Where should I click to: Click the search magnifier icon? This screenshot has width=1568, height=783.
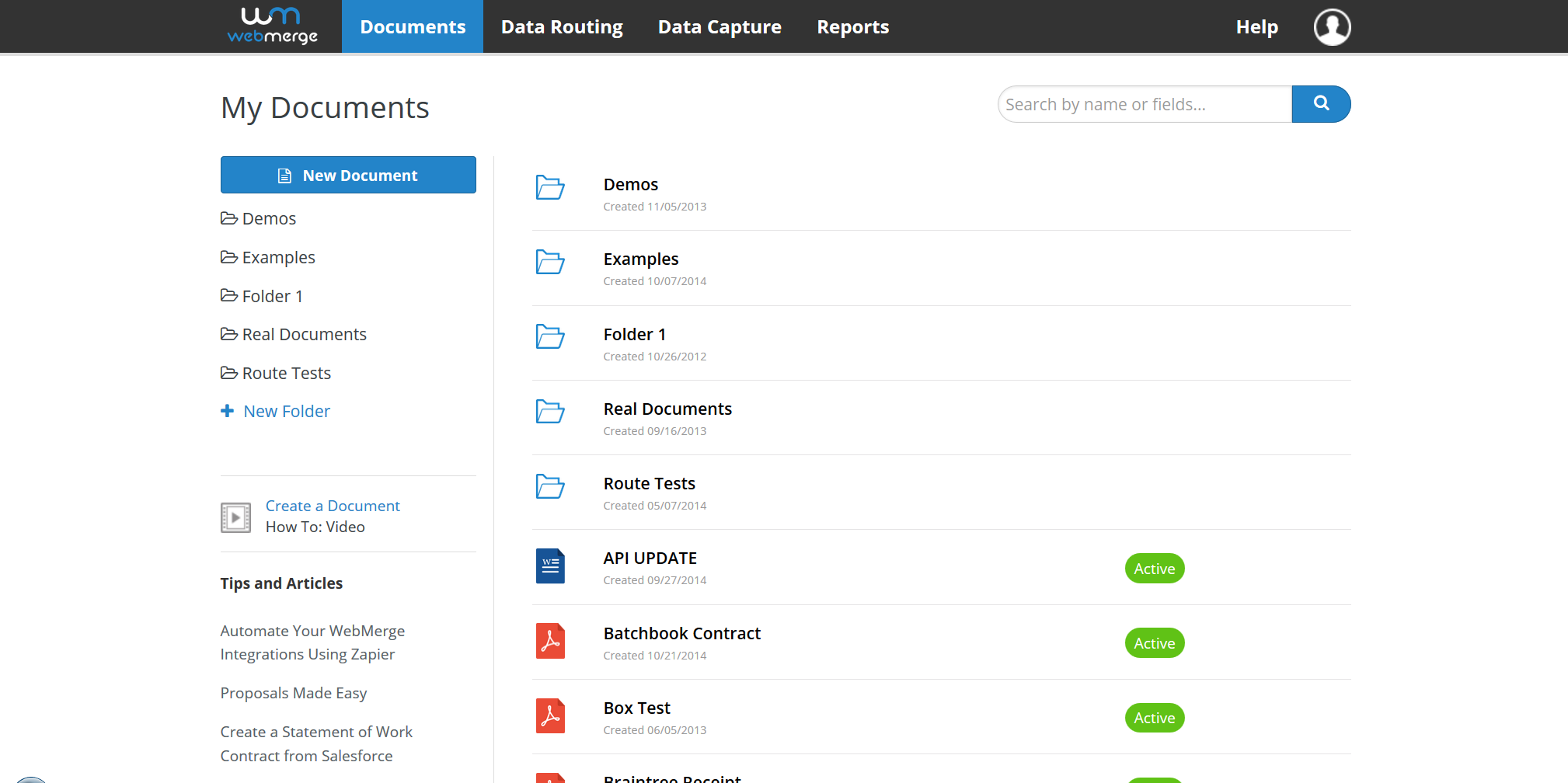point(1320,103)
